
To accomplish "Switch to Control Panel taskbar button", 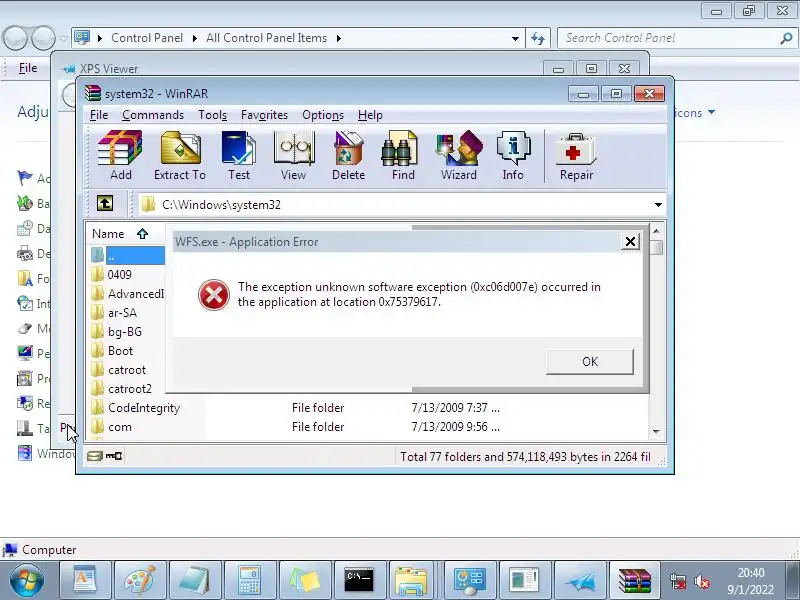I will (470, 580).
